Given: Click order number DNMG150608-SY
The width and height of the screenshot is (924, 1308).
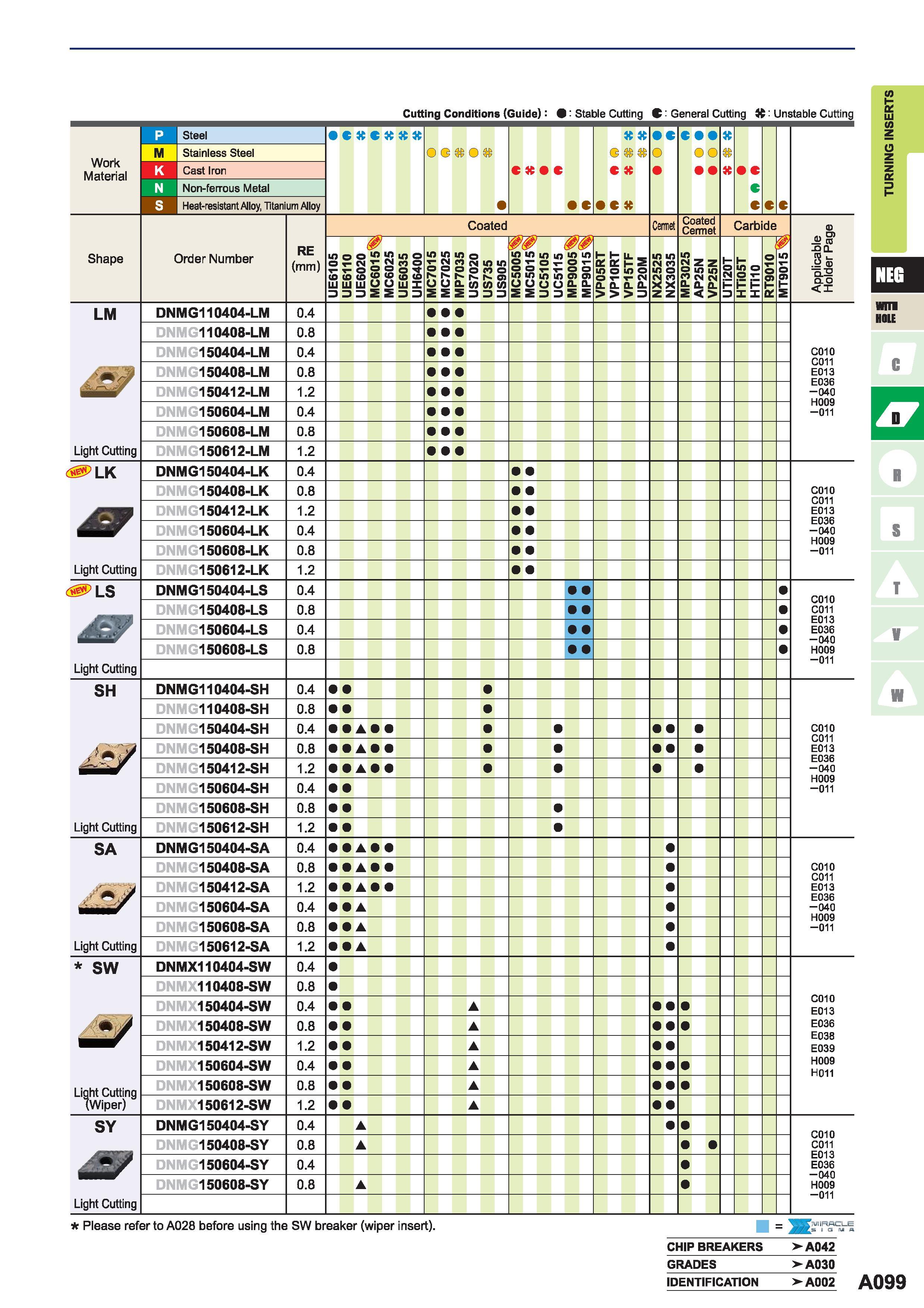Looking at the screenshot, I should [x=212, y=1185].
